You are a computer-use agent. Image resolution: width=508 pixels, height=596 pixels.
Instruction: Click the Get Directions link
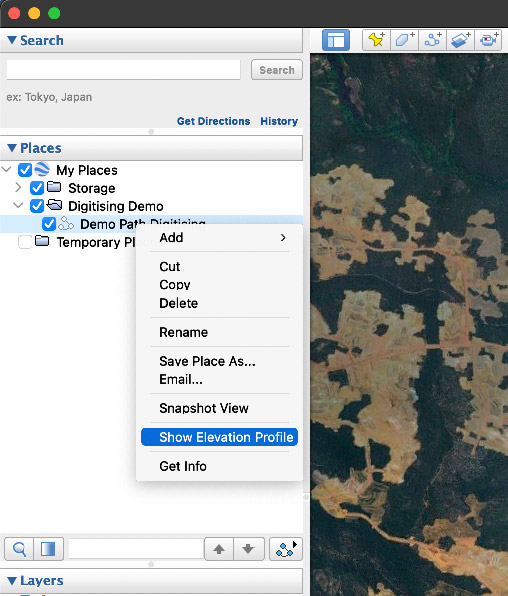tap(213, 121)
